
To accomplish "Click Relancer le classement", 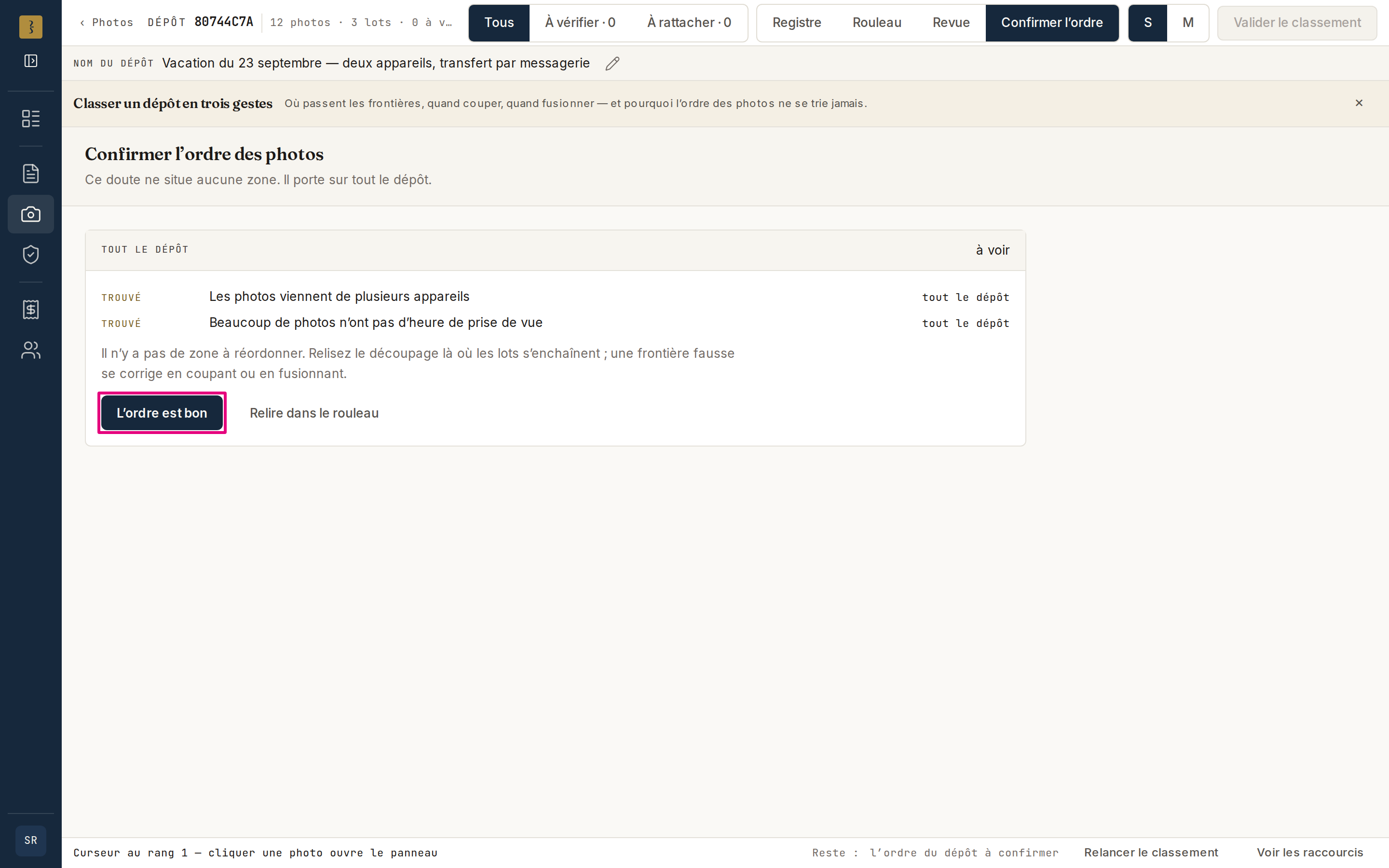I will point(1151,853).
